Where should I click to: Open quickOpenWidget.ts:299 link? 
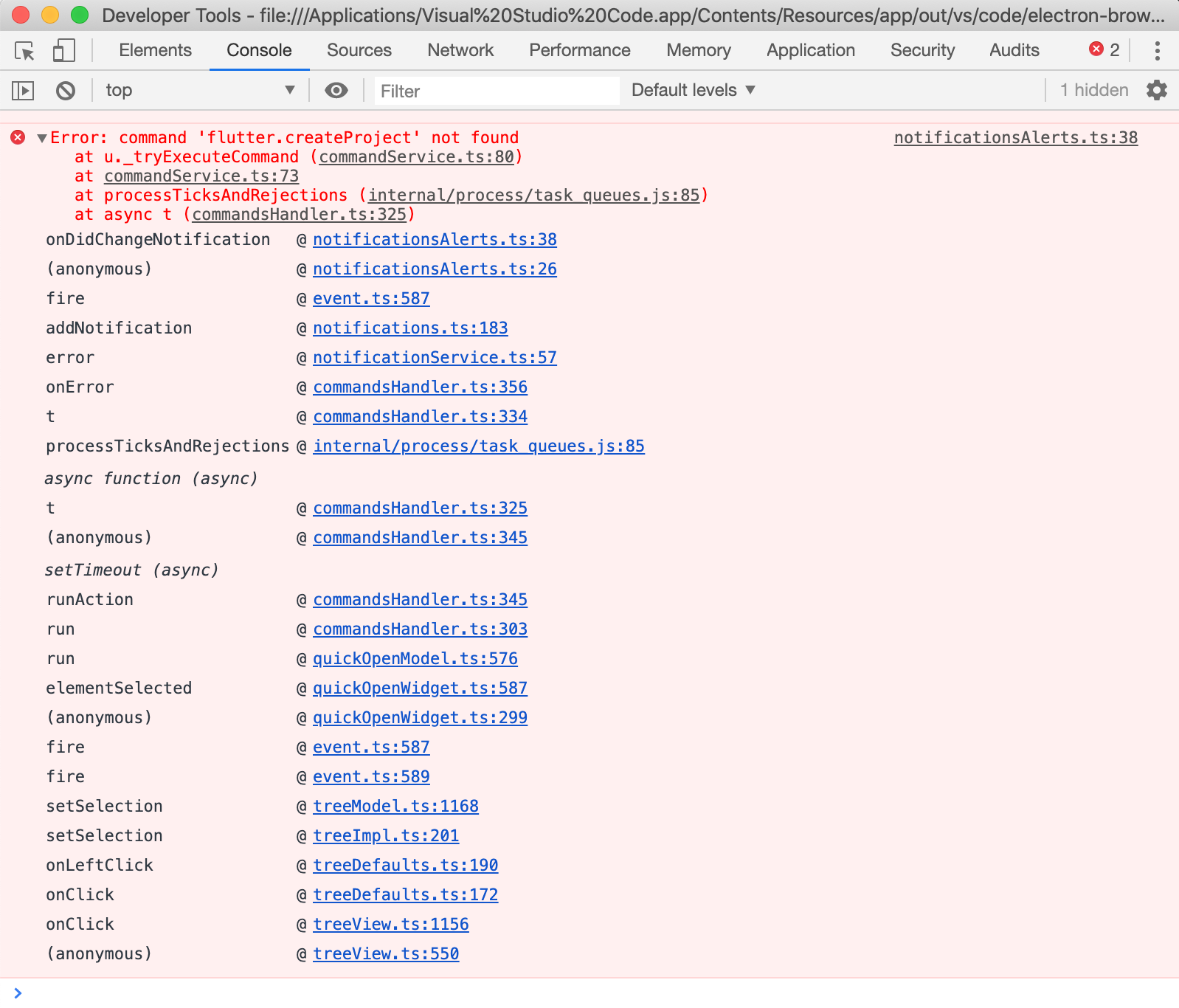point(420,717)
